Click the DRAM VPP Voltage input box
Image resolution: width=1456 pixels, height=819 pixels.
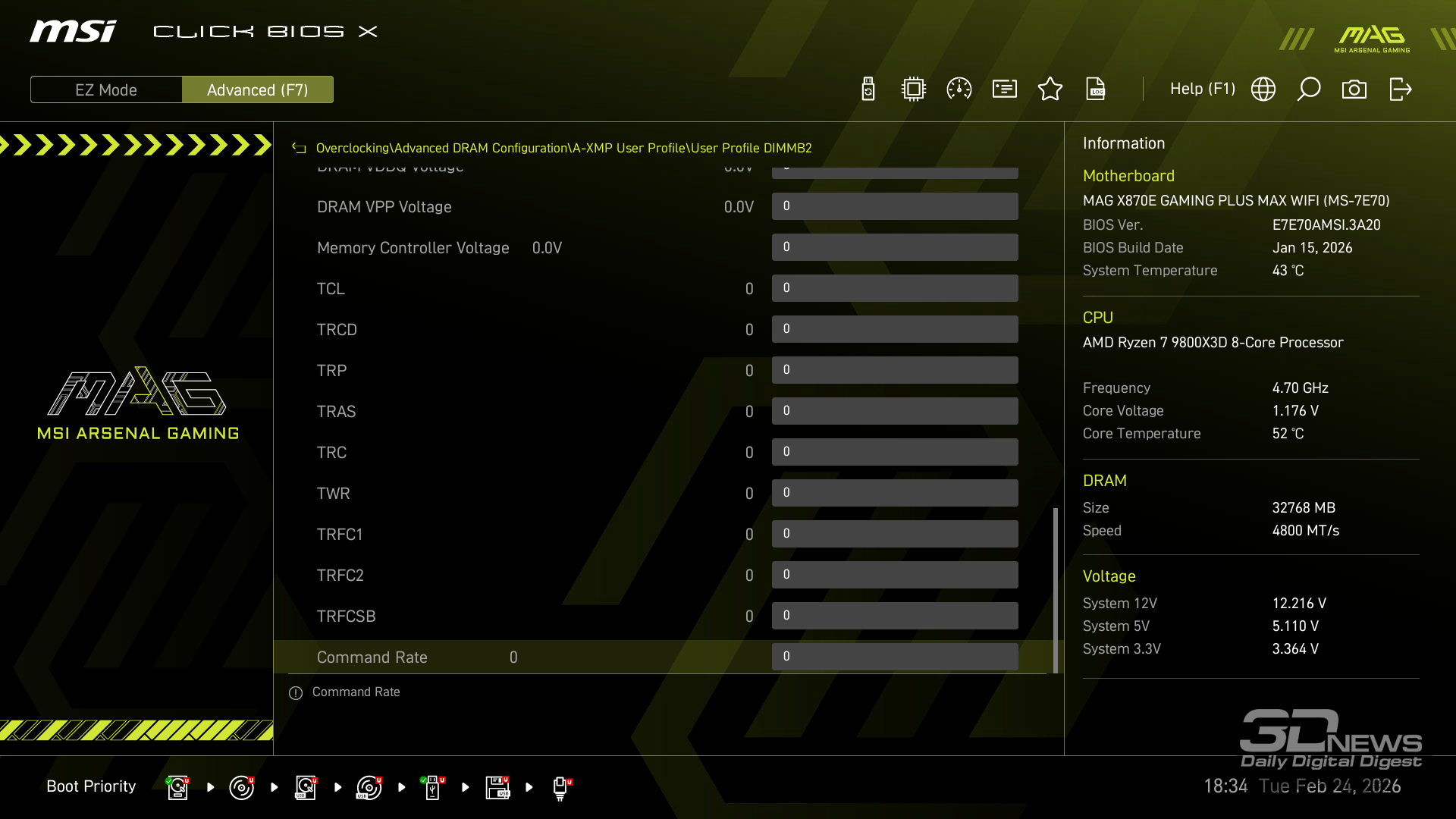point(895,206)
